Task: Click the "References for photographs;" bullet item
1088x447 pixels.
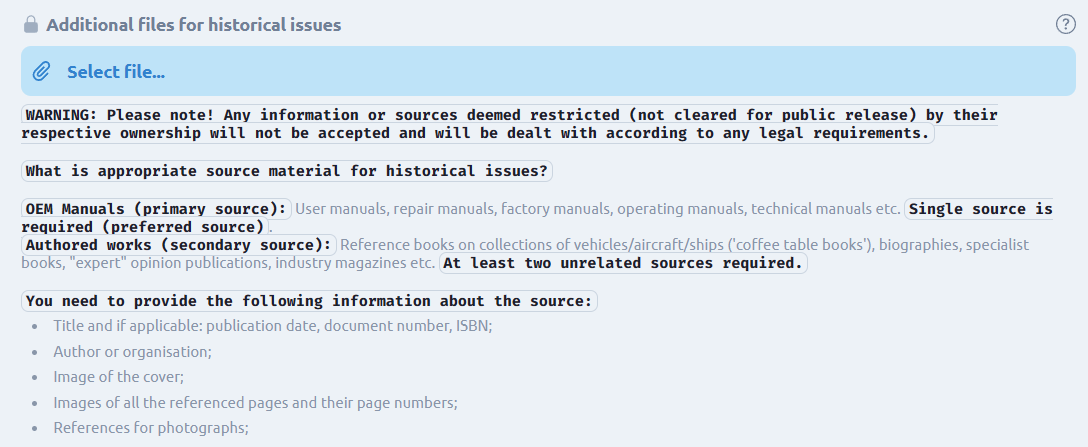Action: tap(150, 428)
